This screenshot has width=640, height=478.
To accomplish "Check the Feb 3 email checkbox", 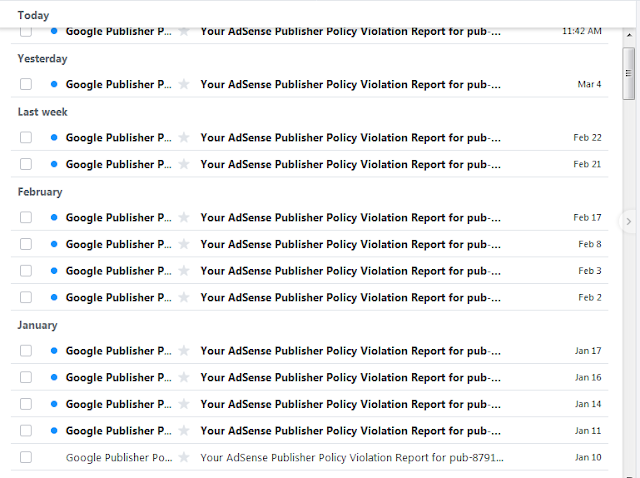I will [26, 271].
